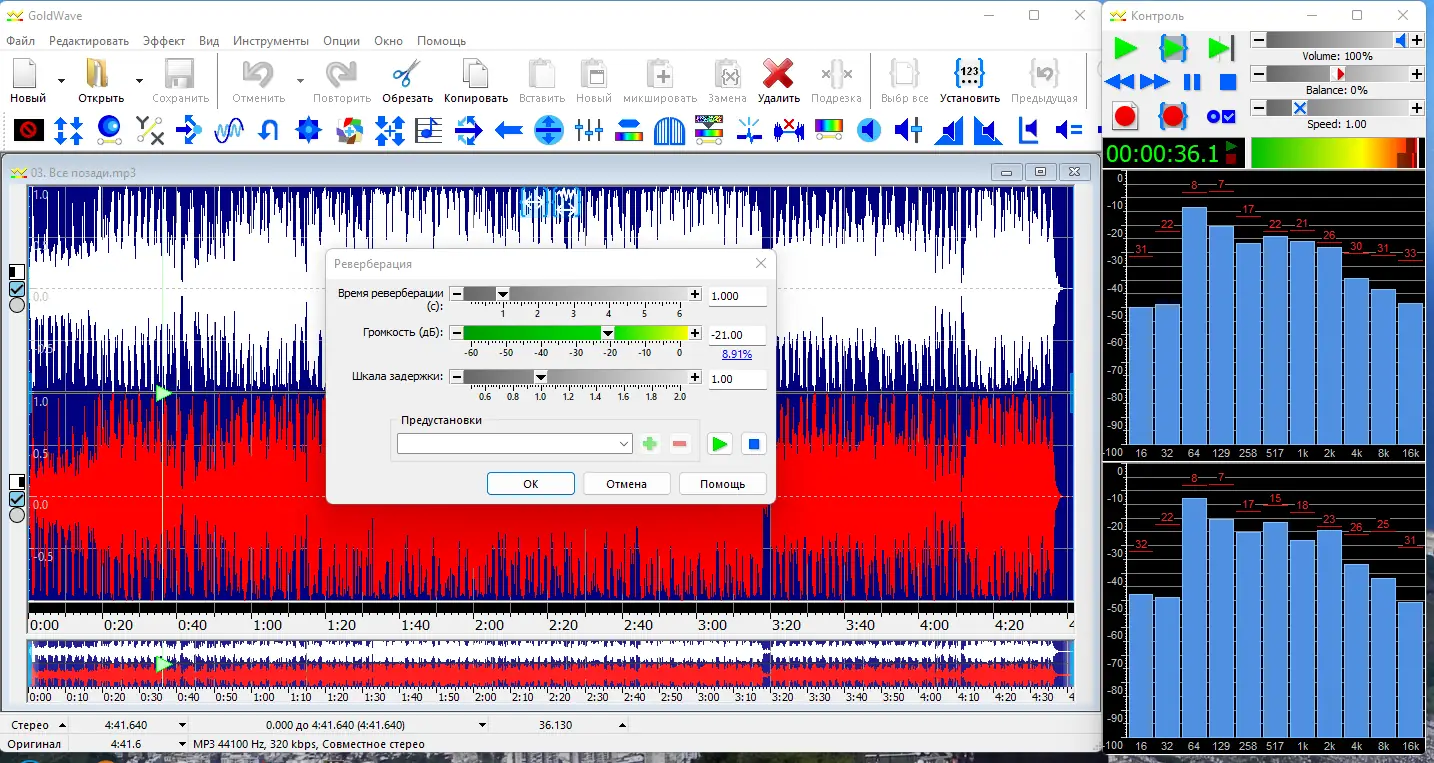
Task: Click the 8.91% link under volume field
Action: 737,354
